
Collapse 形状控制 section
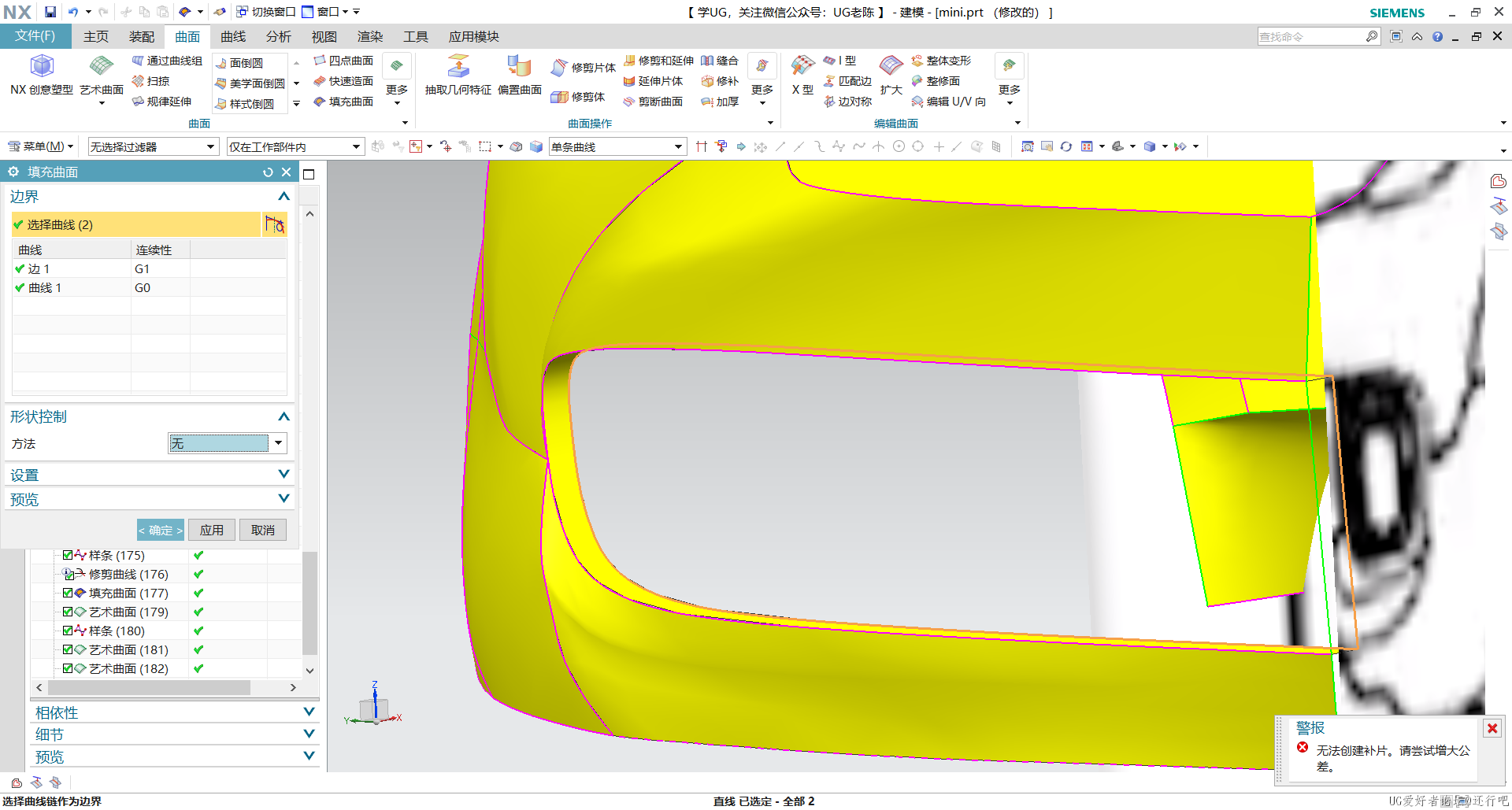[283, 416]
